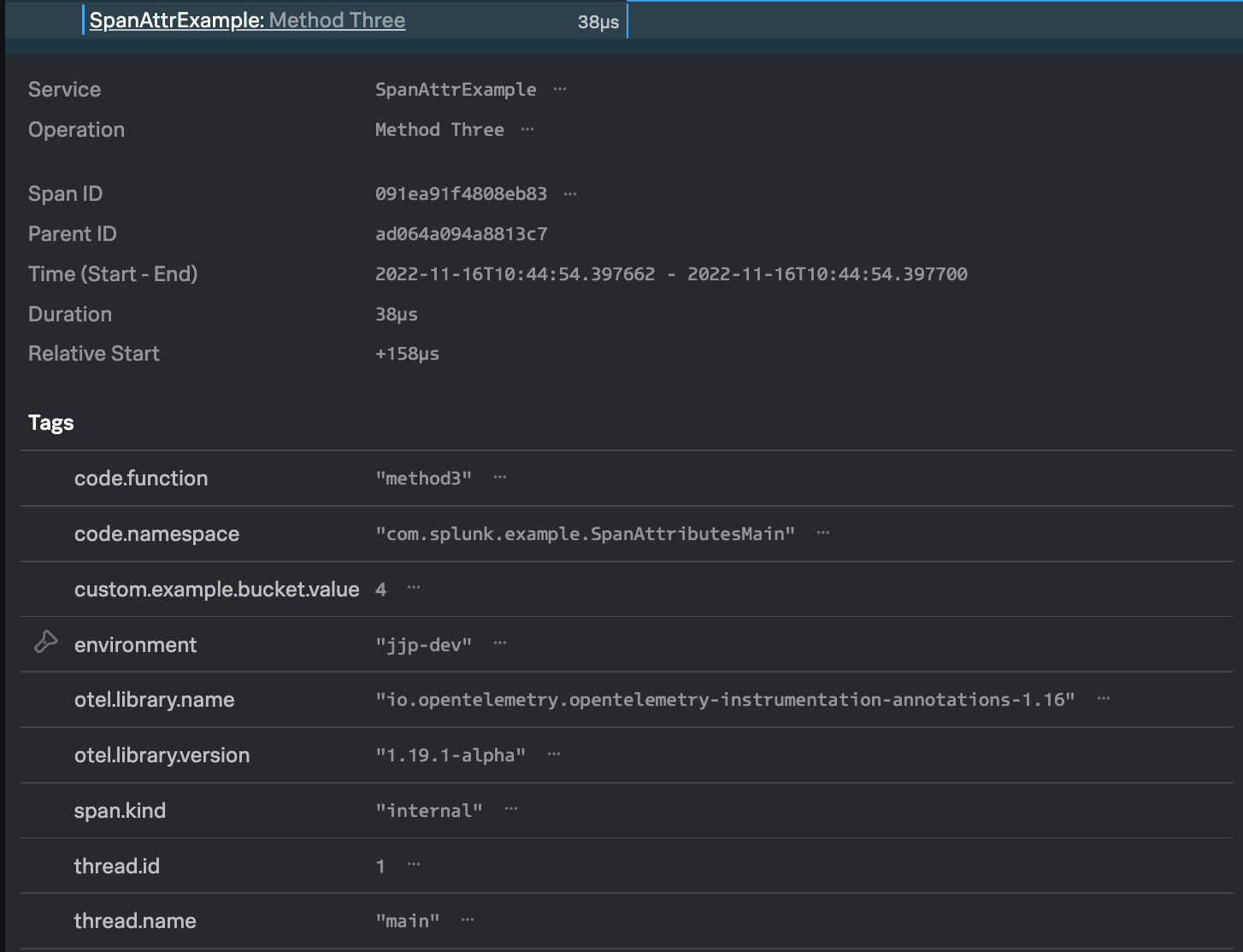Image resolution: width=1243 pixels, height=952 pixels.
Task: Click the SpanAttrExample: Method Three span link
Action: point(247,20)
